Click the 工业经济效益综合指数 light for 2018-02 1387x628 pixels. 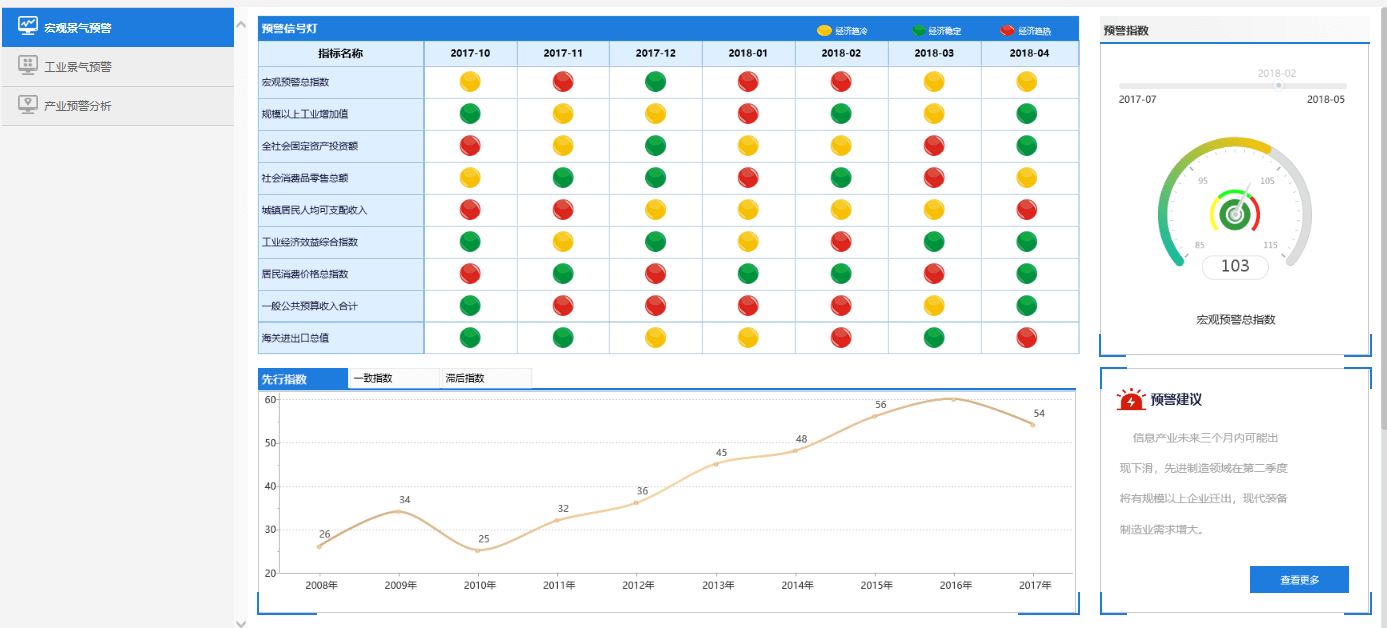[841, 242]
